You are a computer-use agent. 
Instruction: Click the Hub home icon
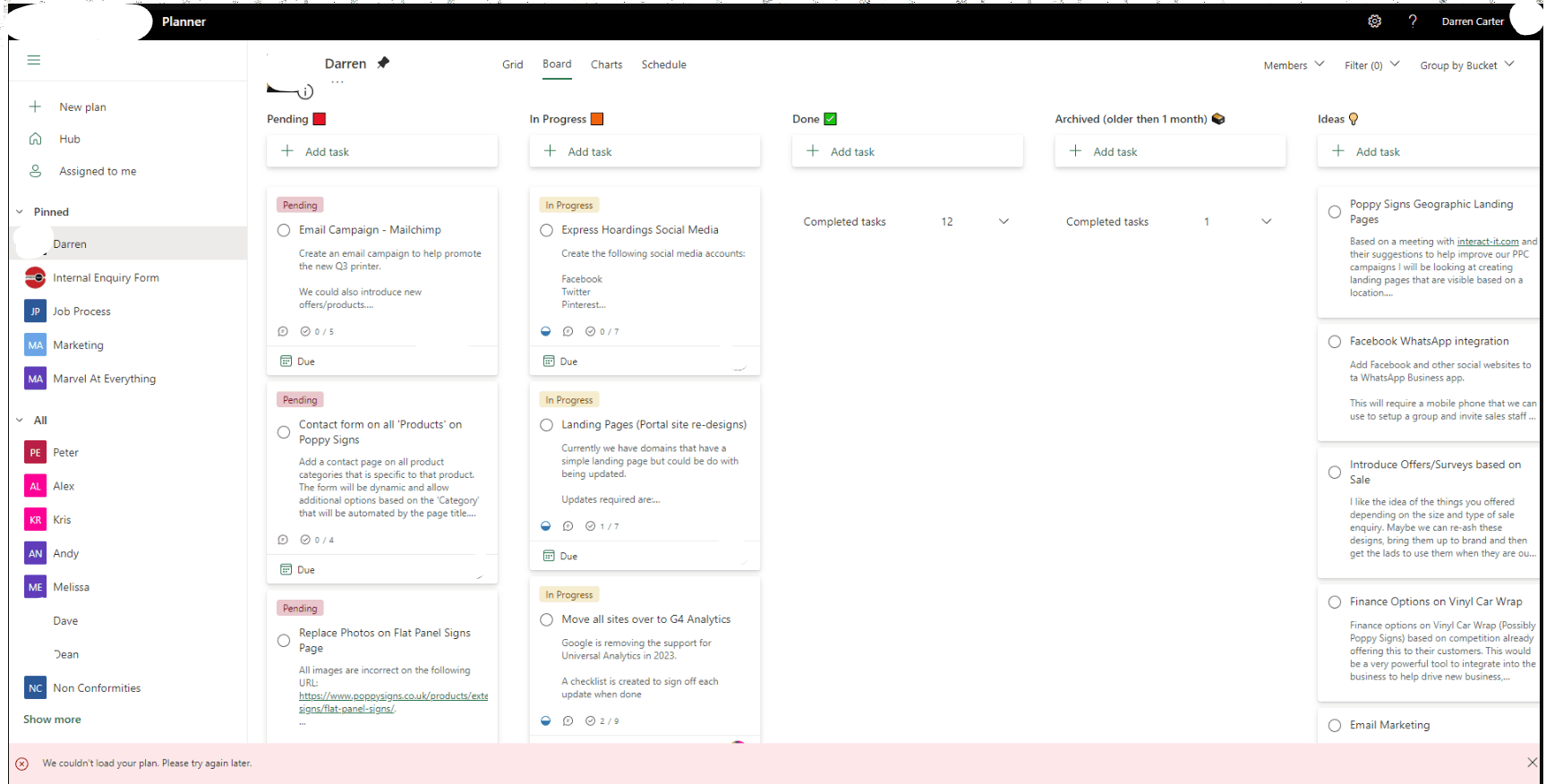(x=36, y=139)
